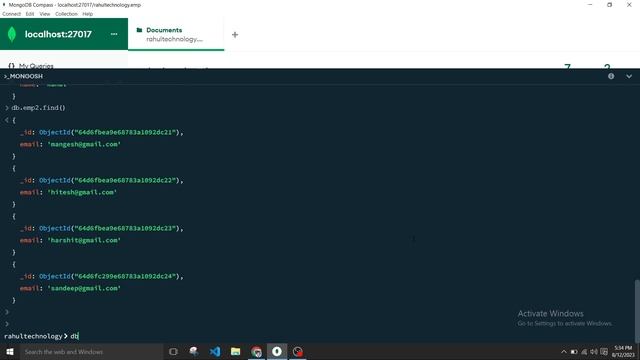The width and height of the screenshot is (640, 360).
Task: Open the notification center tray icon
Action: pos(604,352)
